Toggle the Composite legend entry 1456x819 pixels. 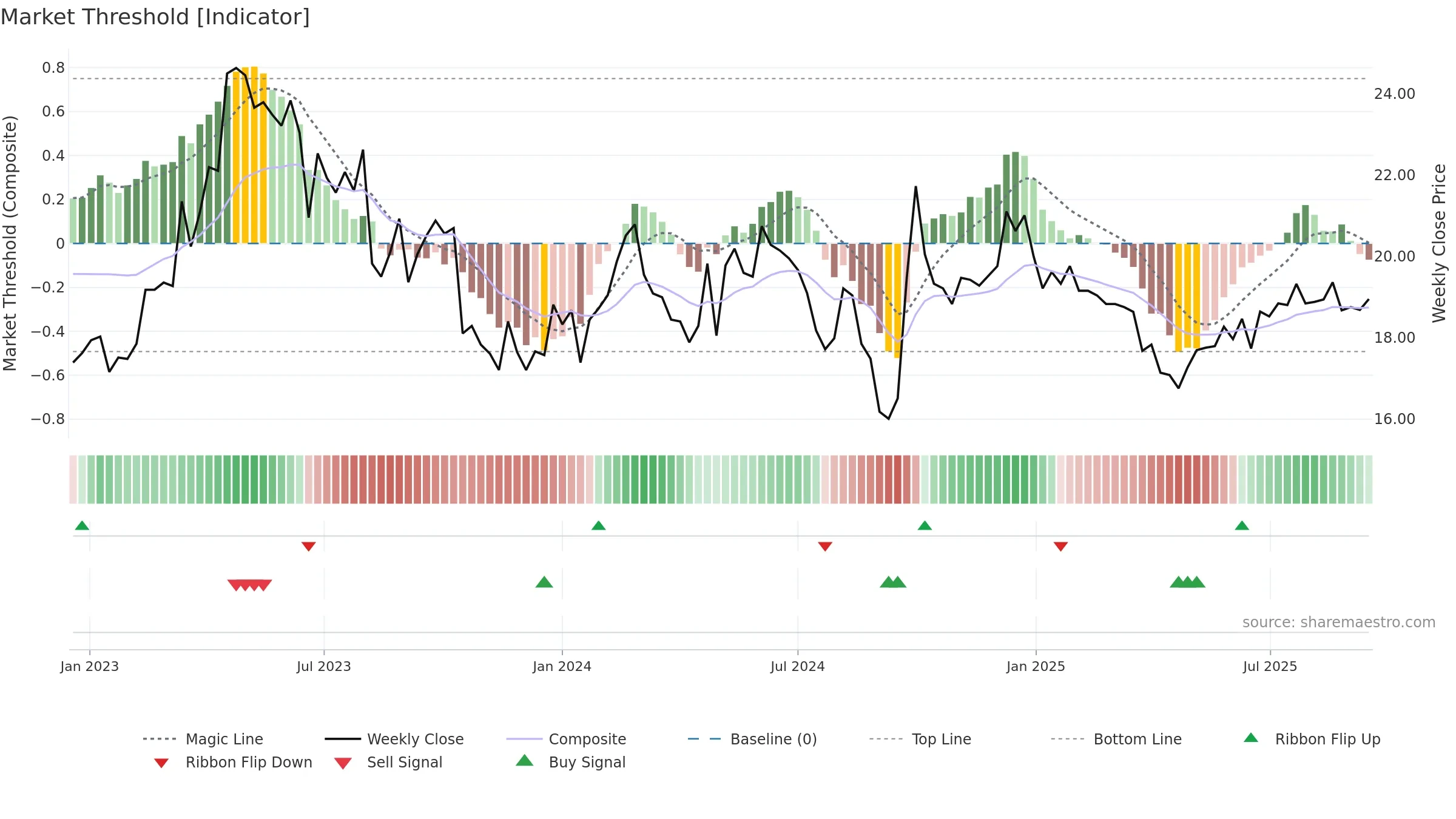point(566,739)
